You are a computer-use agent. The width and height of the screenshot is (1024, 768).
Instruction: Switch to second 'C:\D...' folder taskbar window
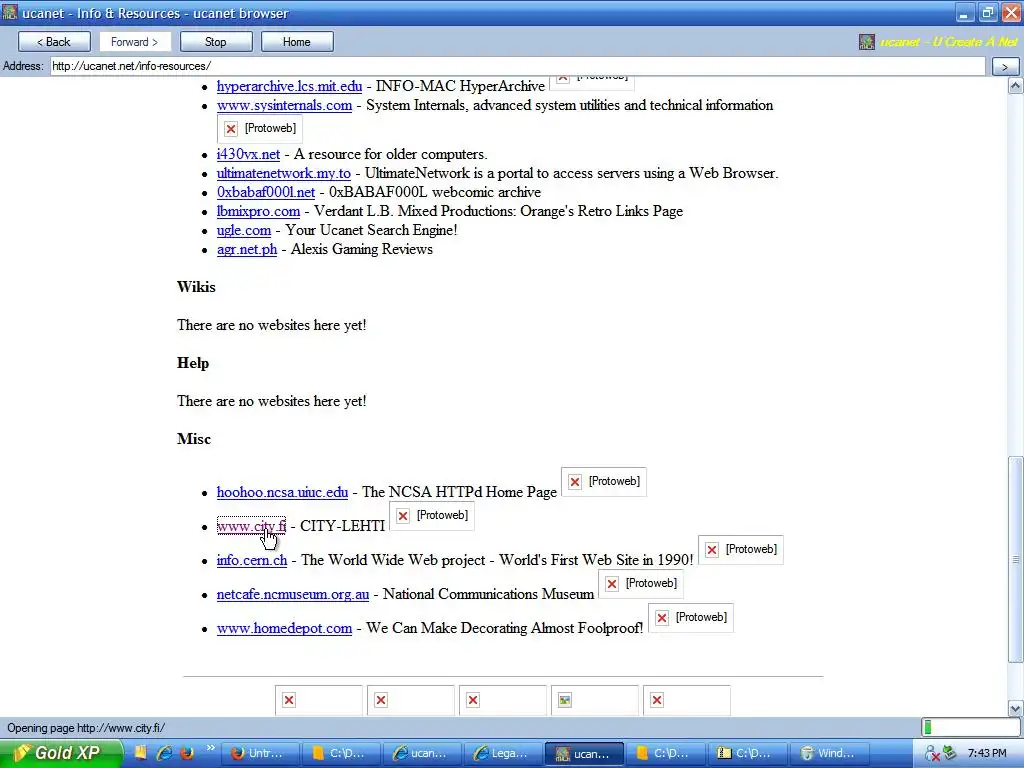click(666, 753)
